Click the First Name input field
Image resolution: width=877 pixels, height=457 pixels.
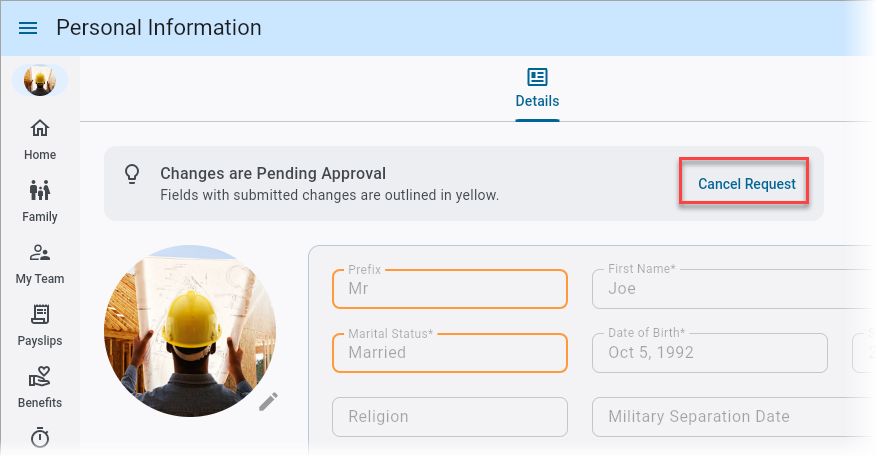point(735,289)
